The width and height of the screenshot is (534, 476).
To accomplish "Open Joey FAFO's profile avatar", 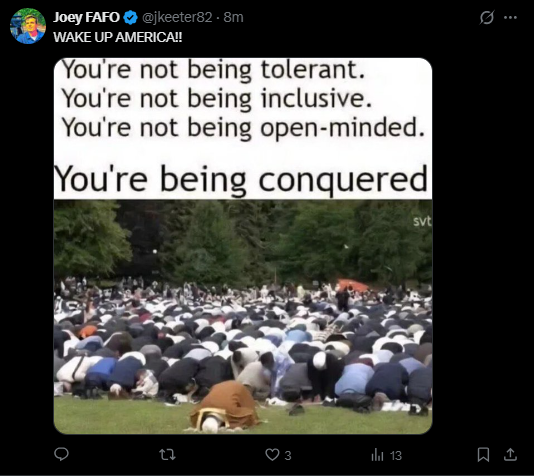I will click(28, 26).
